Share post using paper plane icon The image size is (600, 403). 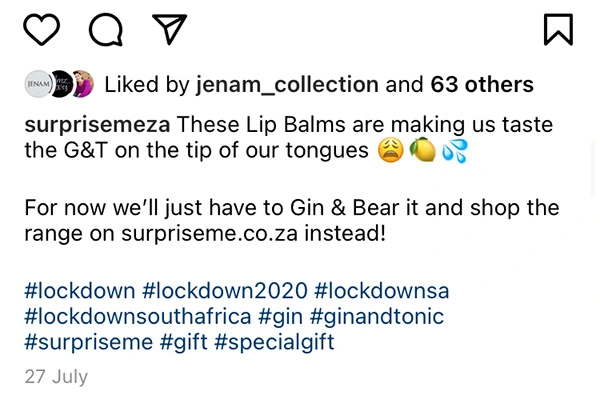pyautogui.click(x=171, y=29)
